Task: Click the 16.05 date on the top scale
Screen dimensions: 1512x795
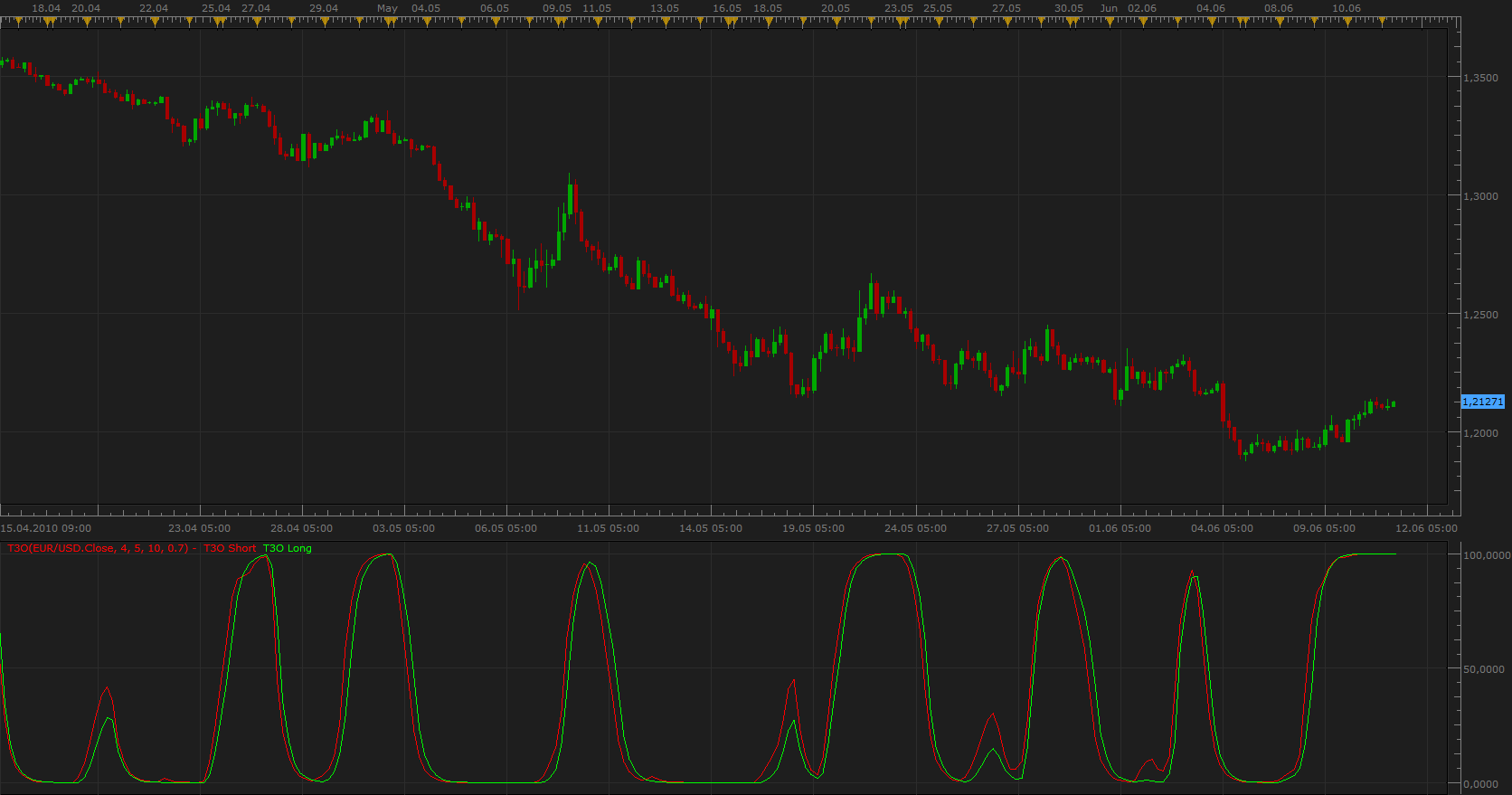Action: [x=727, y=8]
